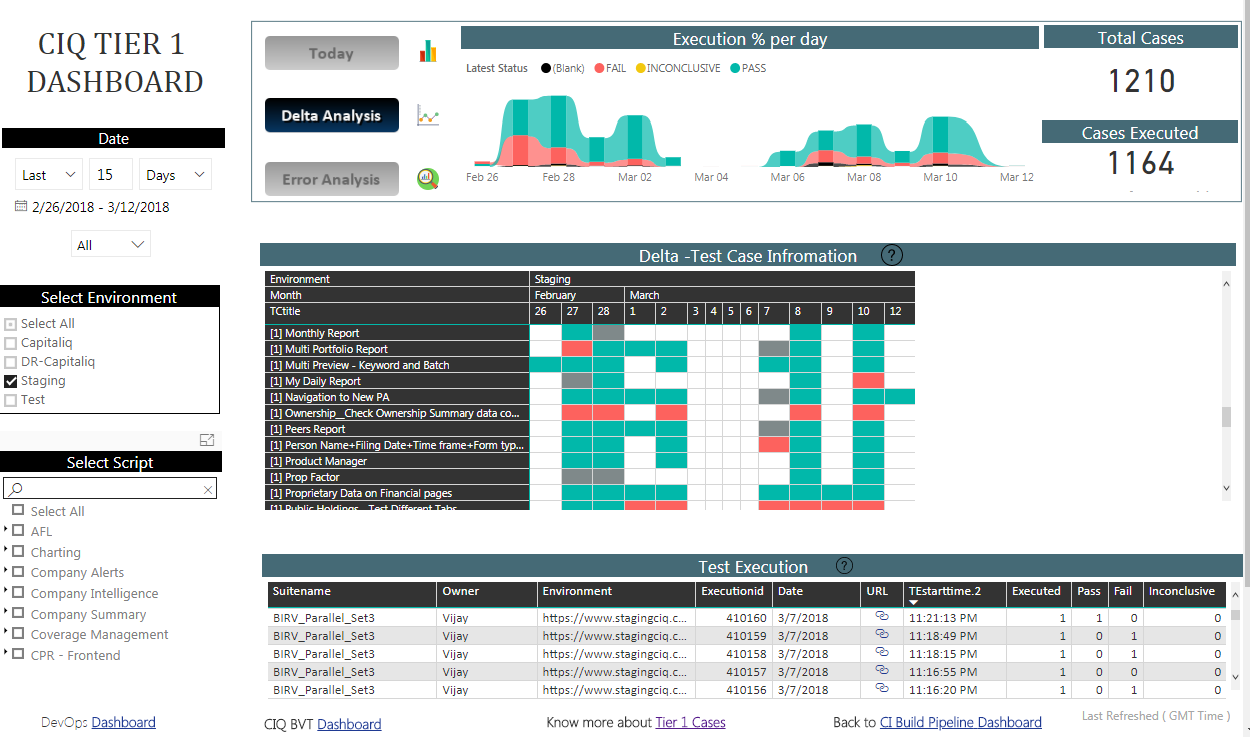Click Pass count 1 for Executionid 410160
The image size is (1250, 737).
1099,618
